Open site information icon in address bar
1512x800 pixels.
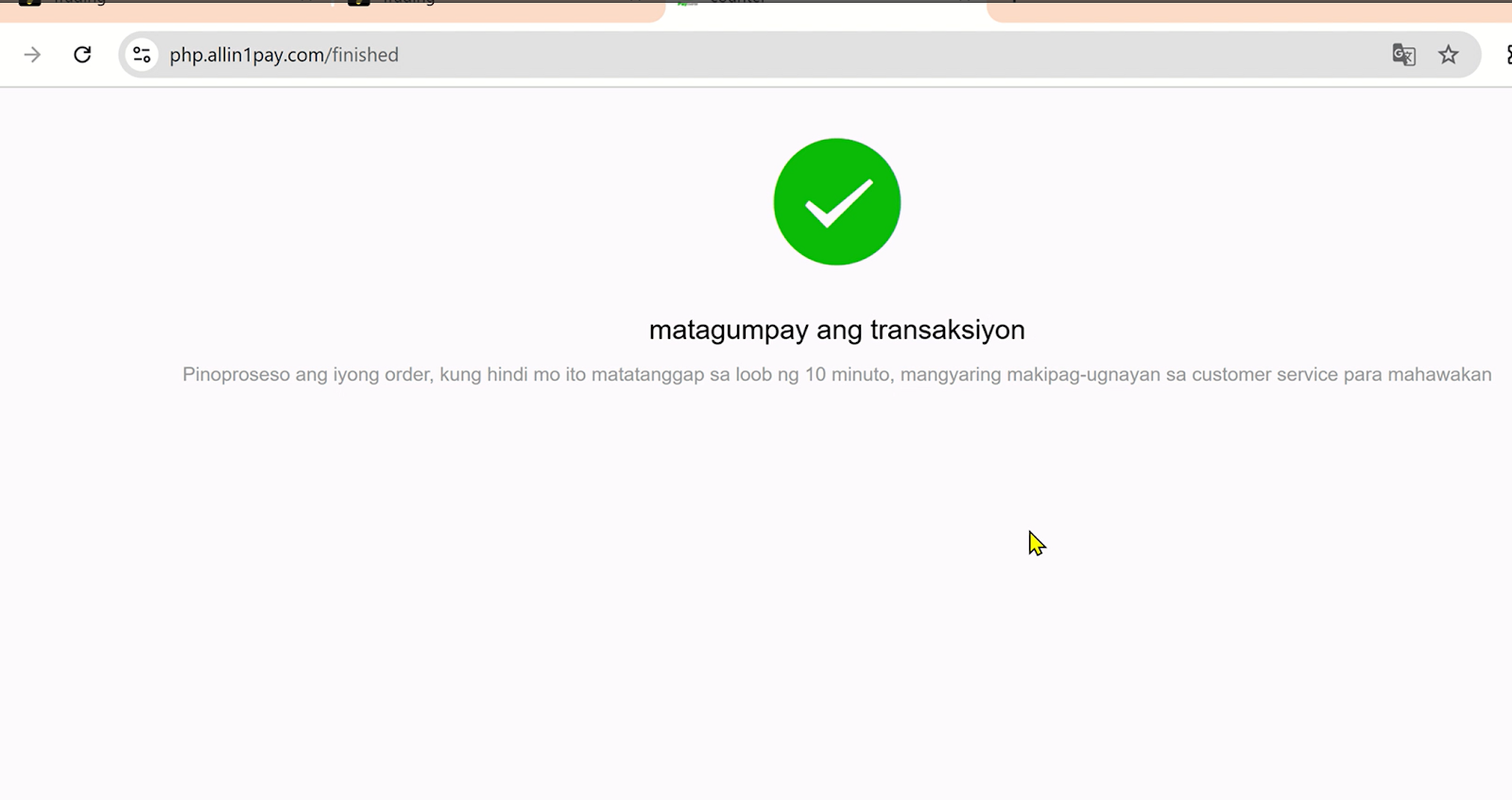click(x=142, y=55)
